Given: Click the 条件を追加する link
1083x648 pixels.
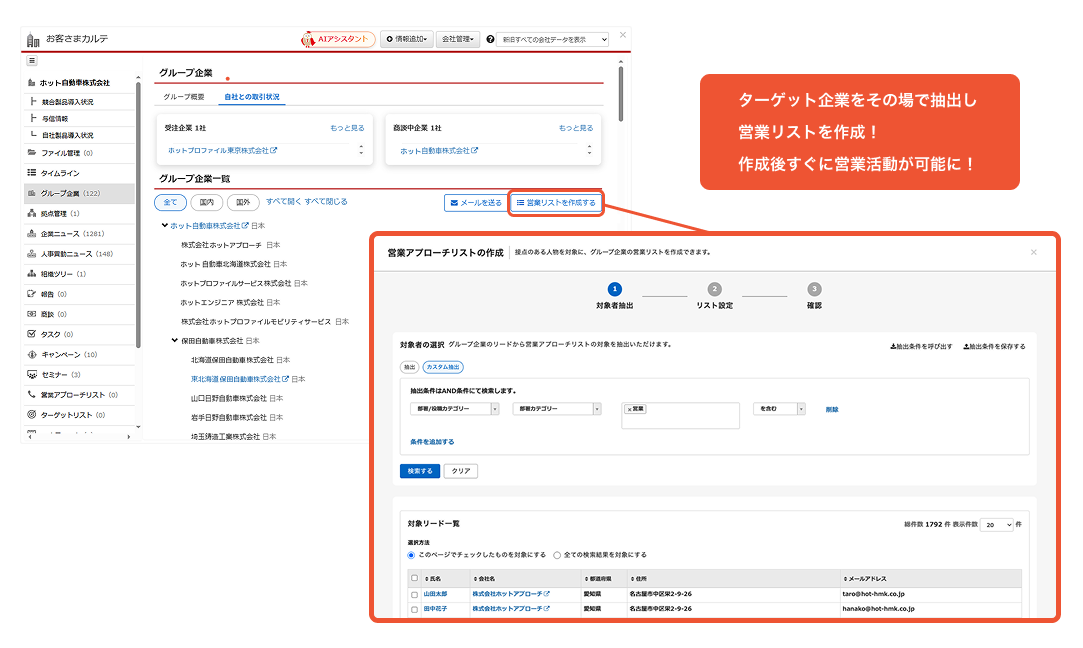Looking at the screenshot, I should click(x=432, y=441).
